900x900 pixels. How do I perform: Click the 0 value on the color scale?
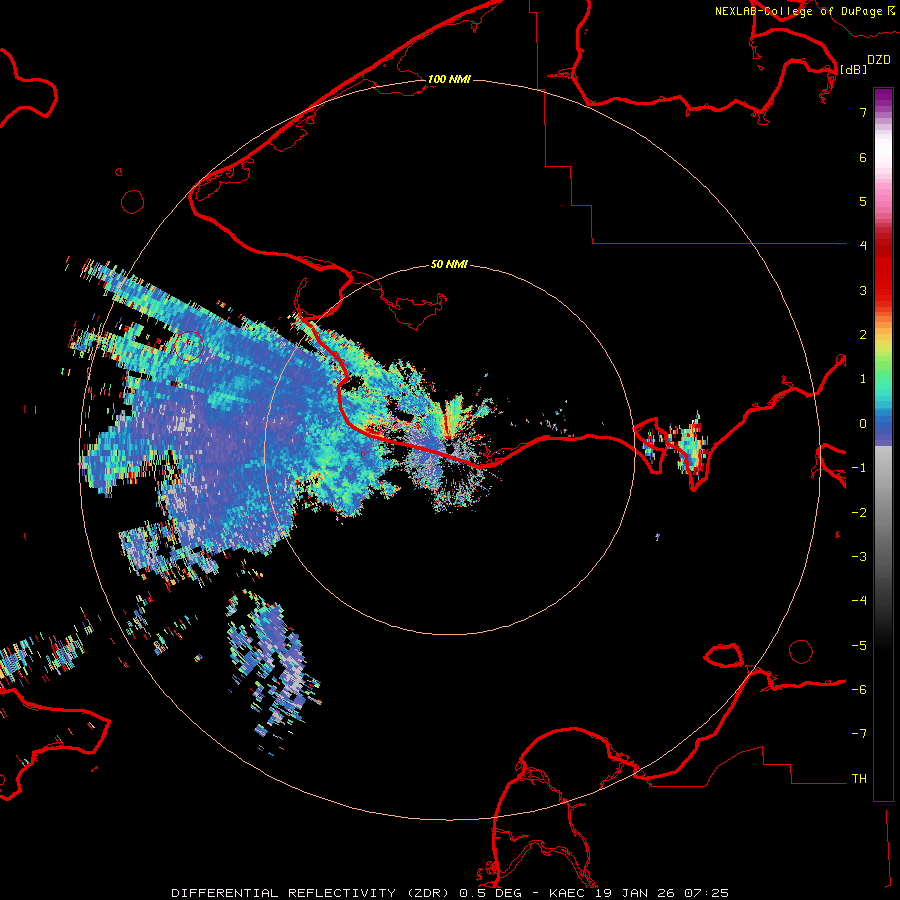coord(863,424)
